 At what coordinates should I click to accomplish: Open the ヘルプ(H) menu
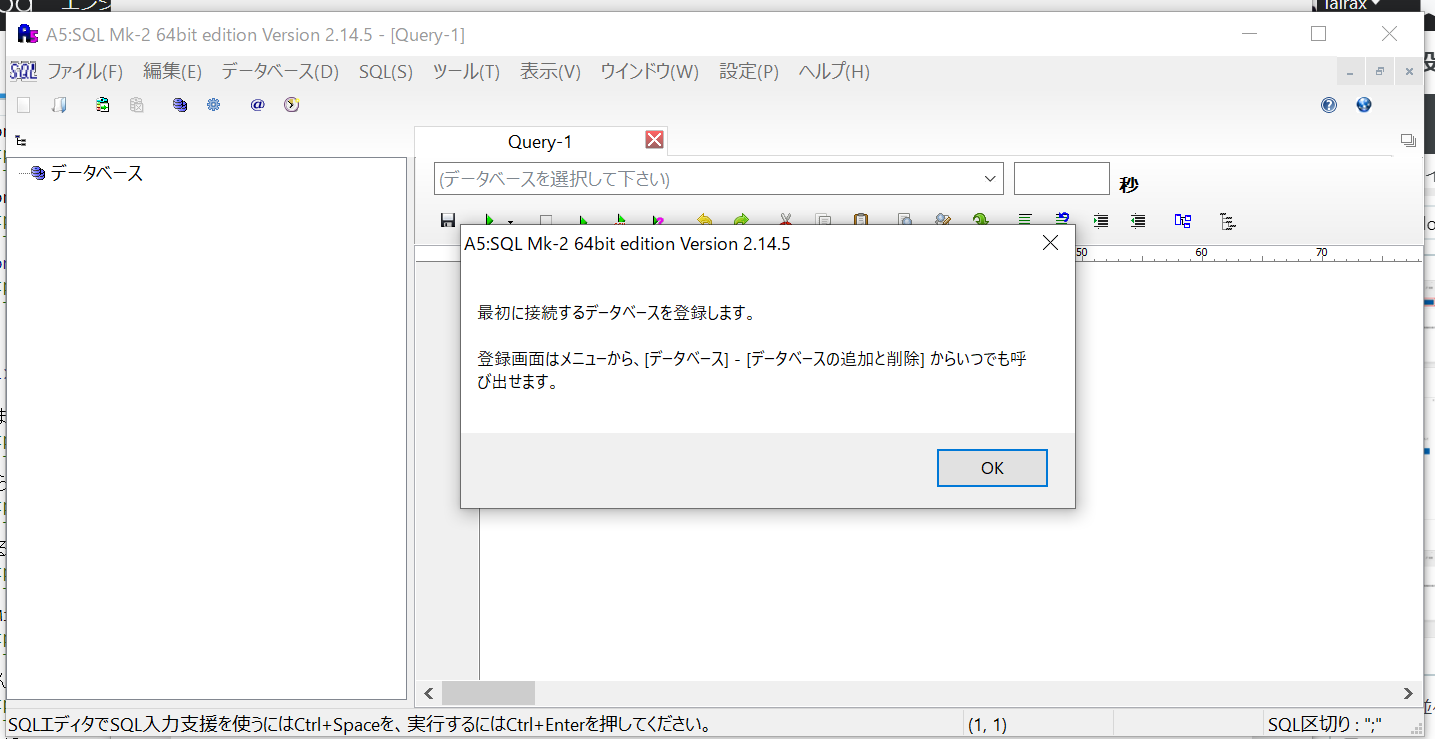click(834, 72)
